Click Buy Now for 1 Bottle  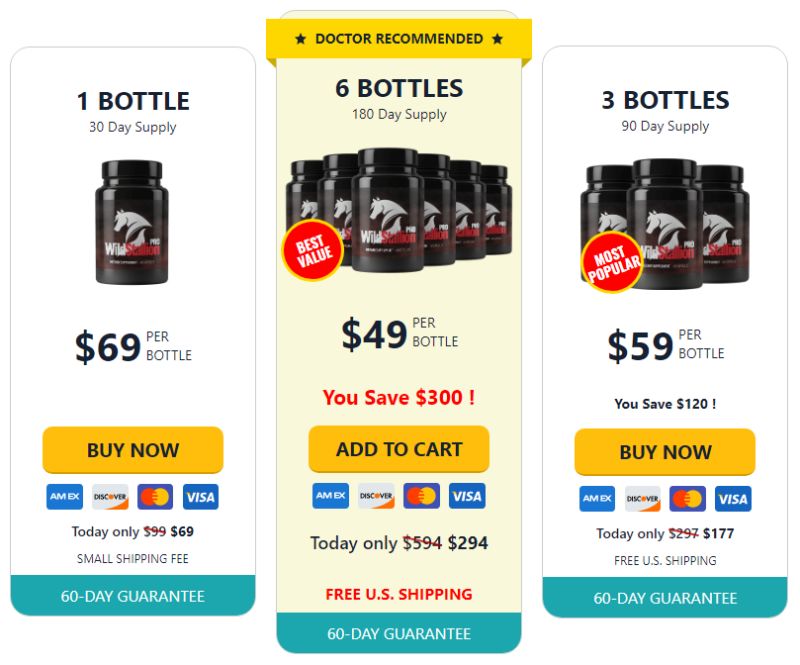coord(133,450)
